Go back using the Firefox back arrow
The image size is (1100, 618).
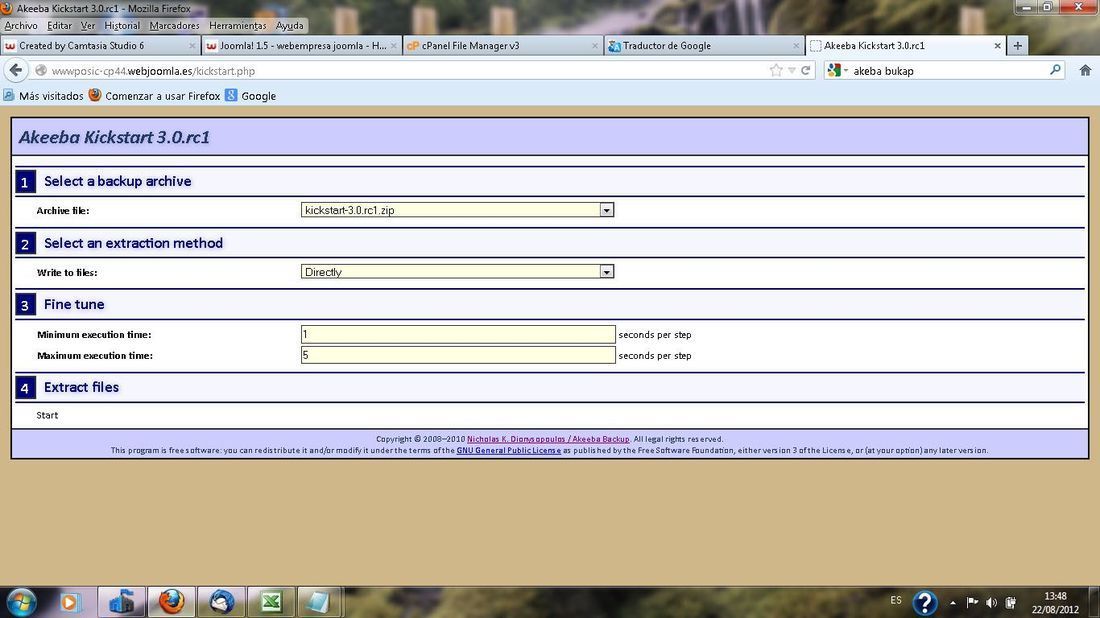[x=16, y=70]
